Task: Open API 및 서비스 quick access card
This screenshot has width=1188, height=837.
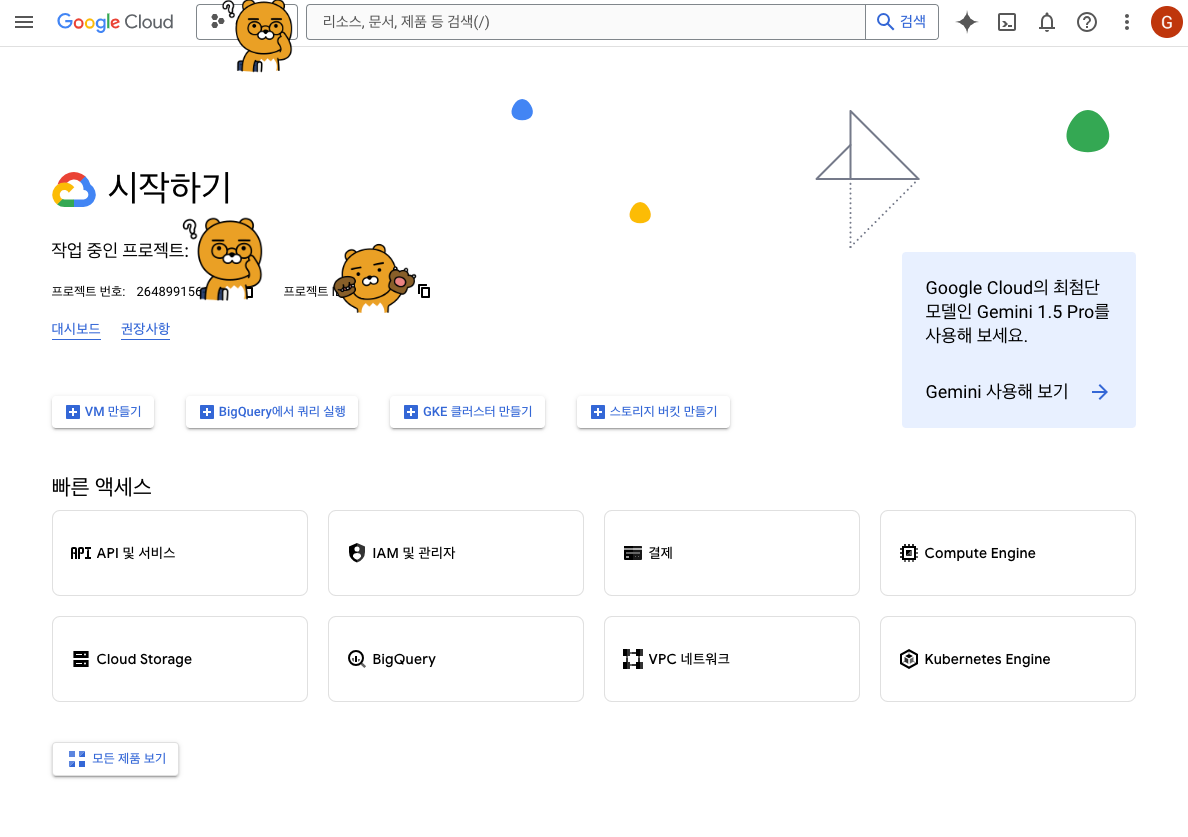Action: (x=180, y=553)
